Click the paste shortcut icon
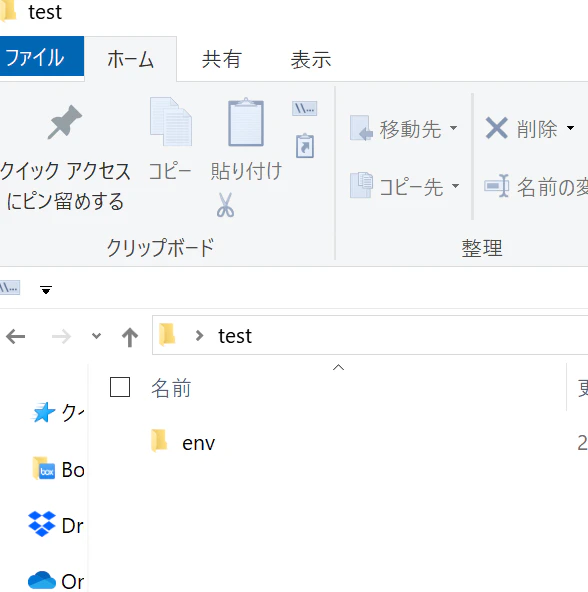588x592 pixels. coord(305,145)
